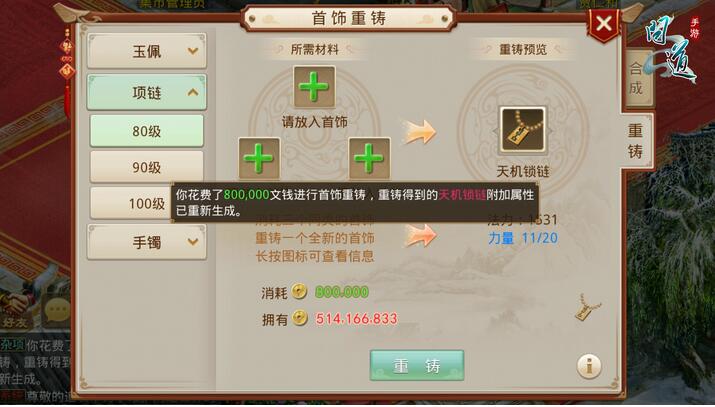The width and height of the screenshot is (715, 407).
Task: Select the 80级 level option
Action: pyautogui.click(x=146, y=131)
